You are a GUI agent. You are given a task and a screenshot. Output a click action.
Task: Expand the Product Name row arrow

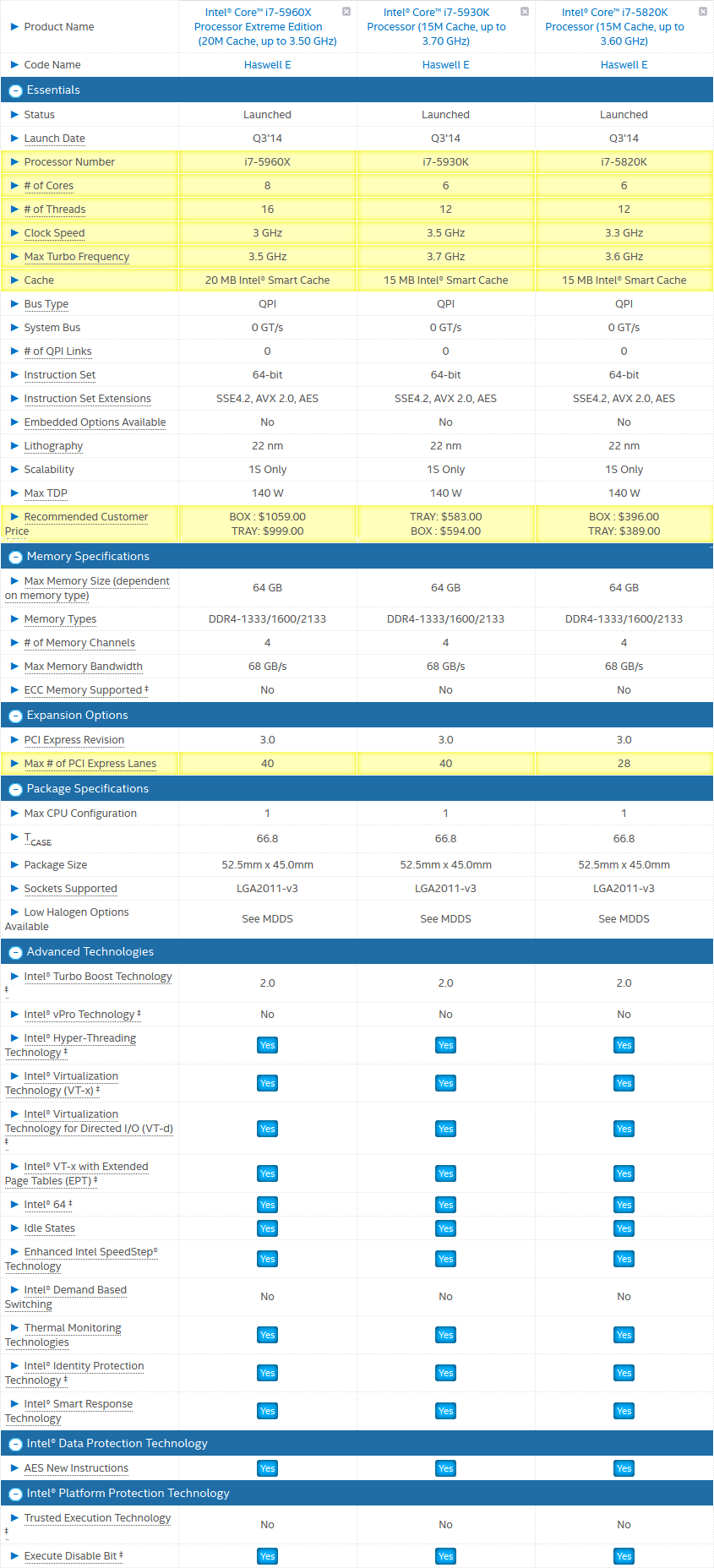14,27
